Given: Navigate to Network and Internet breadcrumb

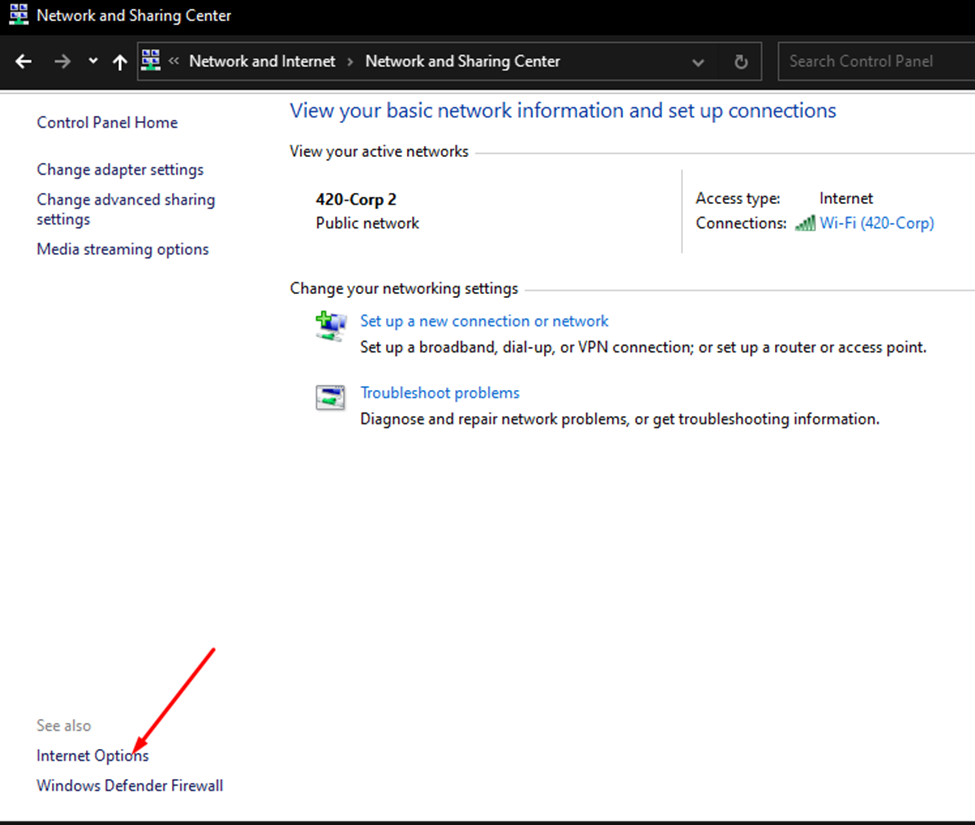Looking at the screenshot, I should (261, 61).
